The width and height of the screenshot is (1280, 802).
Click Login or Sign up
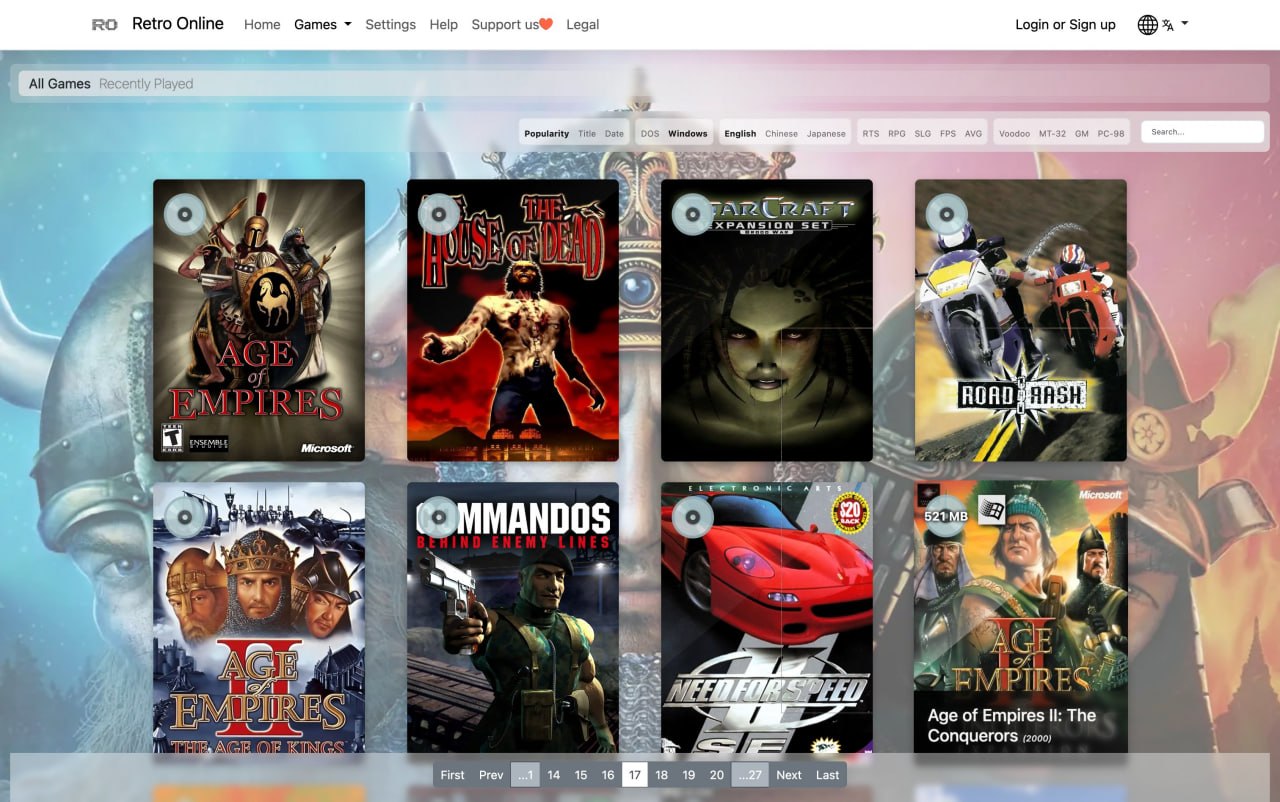(x=1065, y=24)
